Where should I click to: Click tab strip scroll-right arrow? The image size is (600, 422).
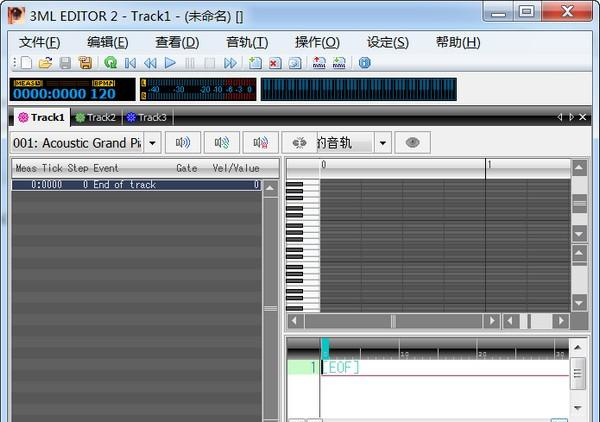(x=571, y=117)
